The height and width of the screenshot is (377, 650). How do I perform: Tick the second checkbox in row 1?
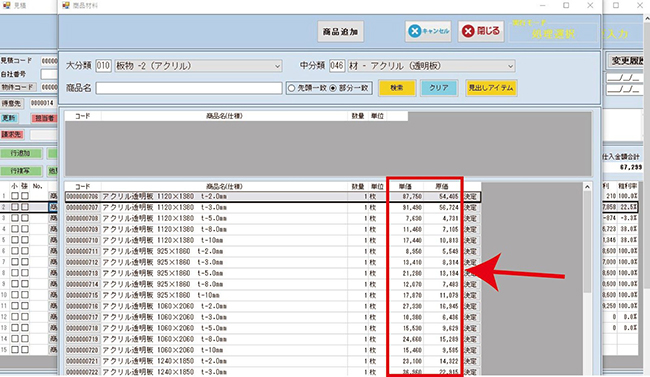coord(25,196)
